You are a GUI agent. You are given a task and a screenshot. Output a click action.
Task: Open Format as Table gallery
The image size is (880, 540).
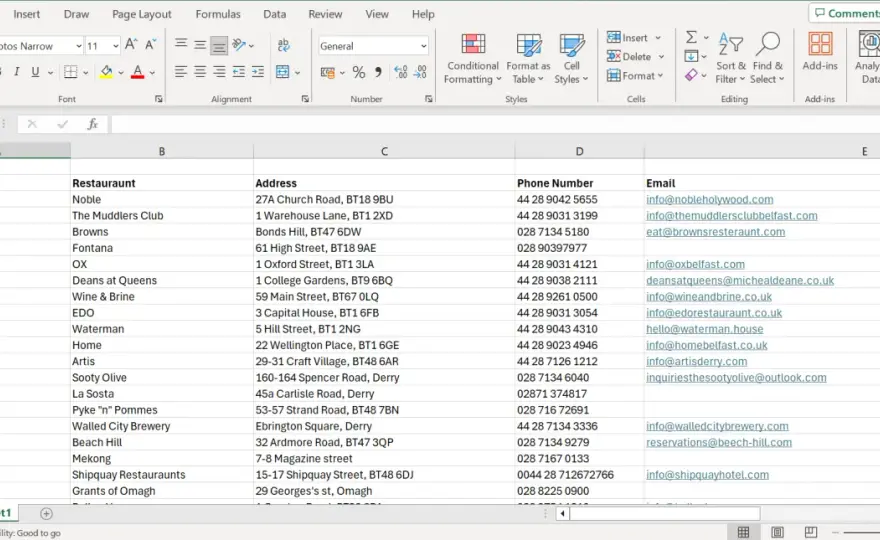528,60
